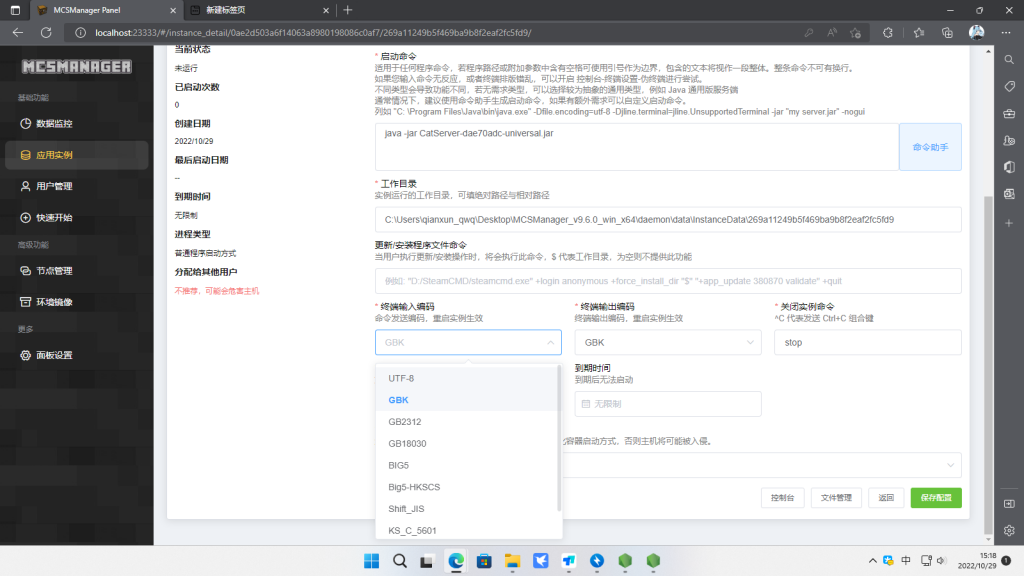Click the stop command input field
This screenshot has height=576, width=1024.
(x=868, y=340)
